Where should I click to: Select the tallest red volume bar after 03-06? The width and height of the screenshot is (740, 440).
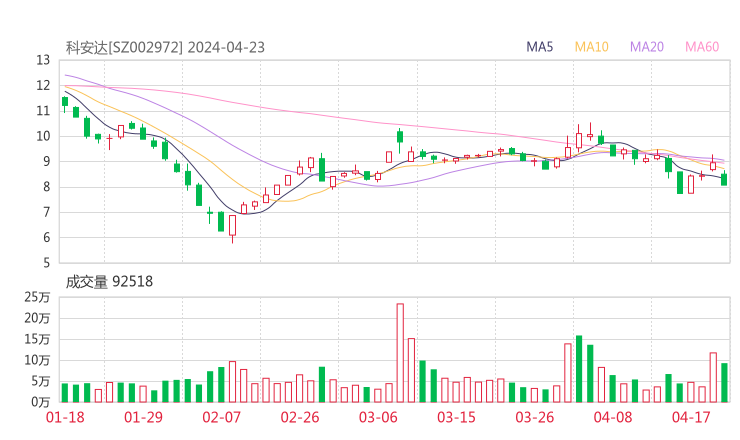coord(400,353)
